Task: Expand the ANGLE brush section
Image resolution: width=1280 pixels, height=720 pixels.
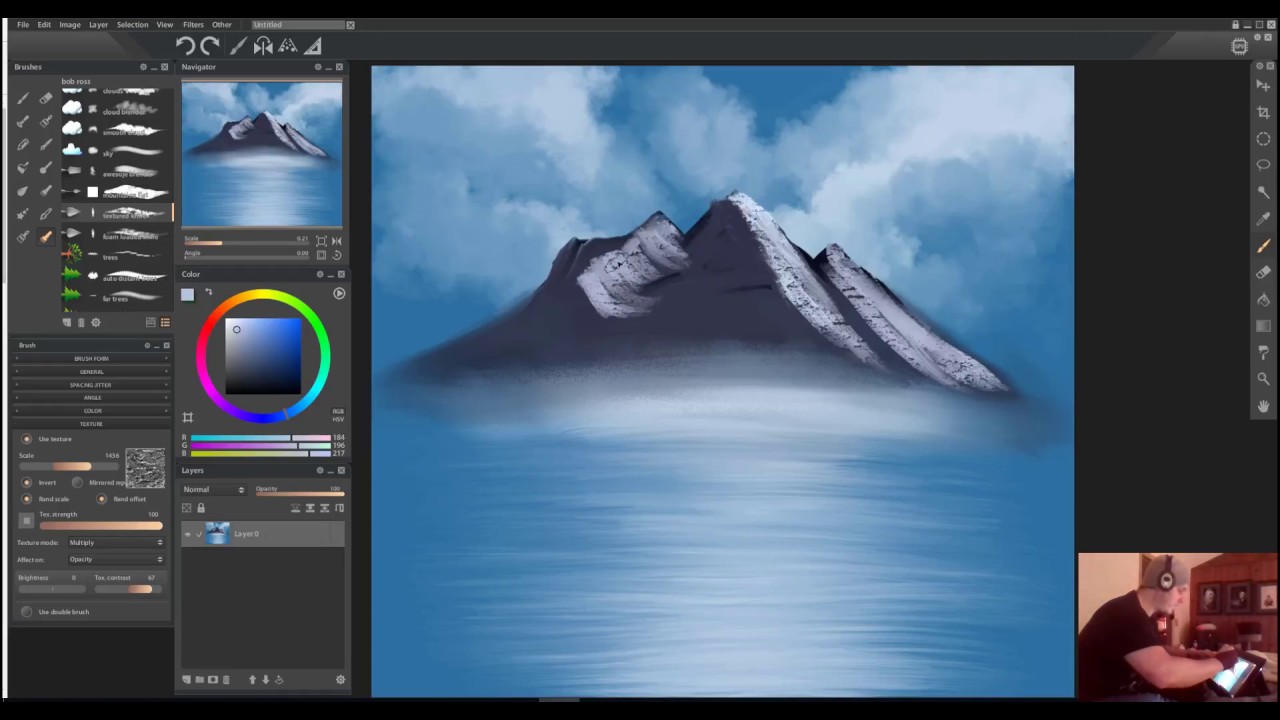Action: [x=91, y=398]
